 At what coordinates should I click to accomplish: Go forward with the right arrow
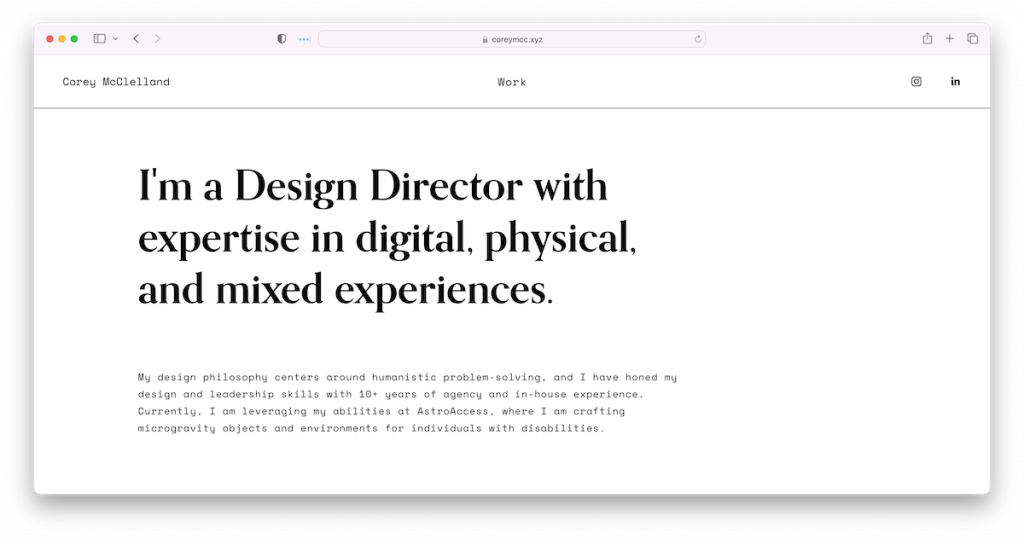tap(157, 39)
